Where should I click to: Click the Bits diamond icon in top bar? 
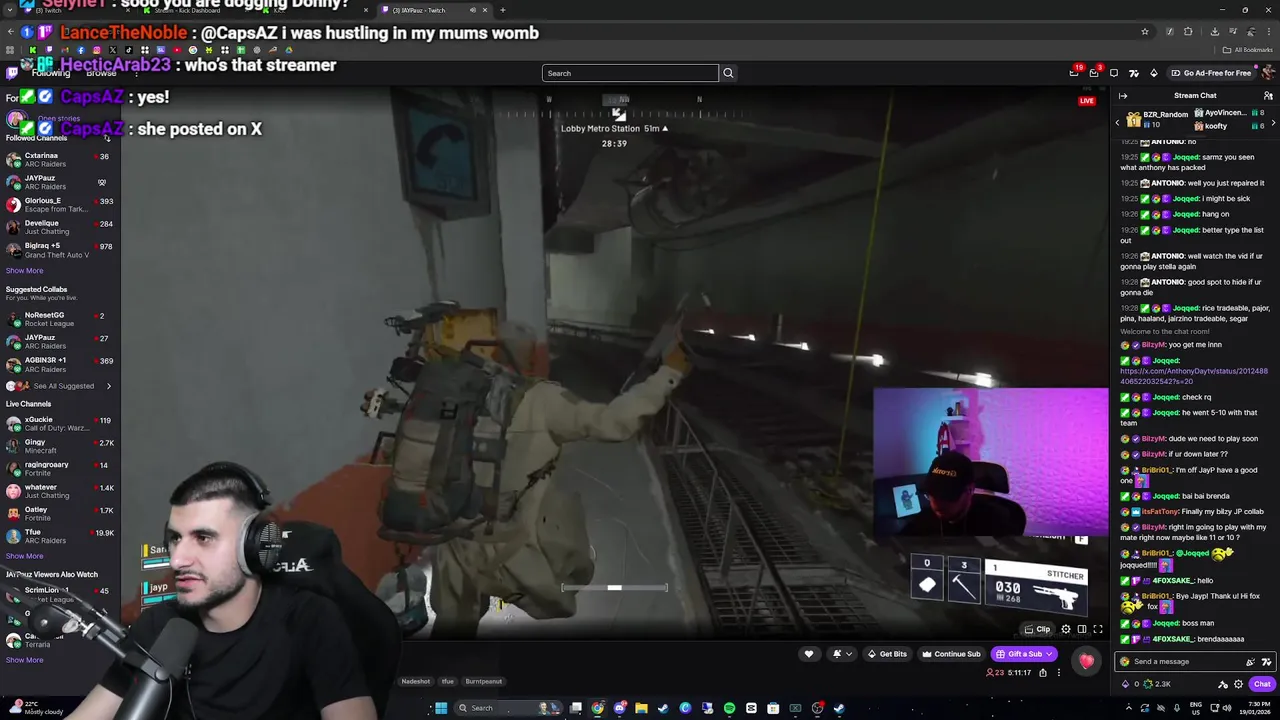click(x=1153, y=73)
